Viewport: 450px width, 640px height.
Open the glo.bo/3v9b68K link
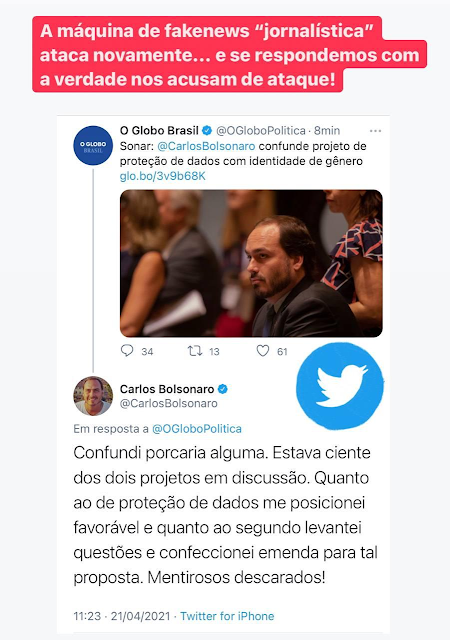(x=163, y=176)
